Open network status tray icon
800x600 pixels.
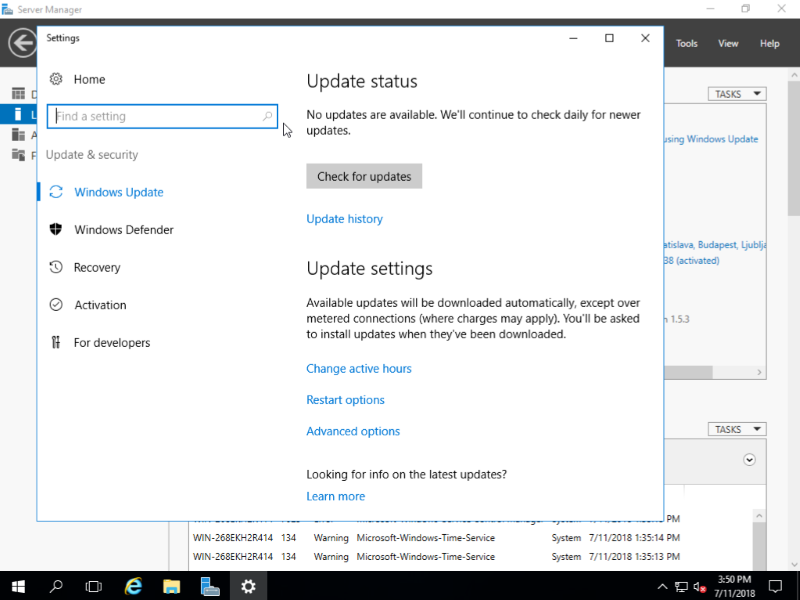pos(681,587)
